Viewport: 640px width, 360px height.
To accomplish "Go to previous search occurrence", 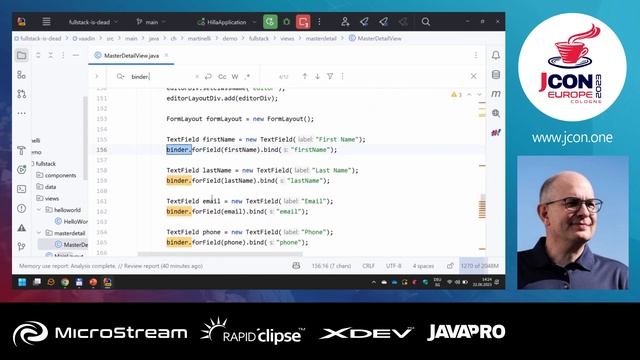I will 304,76.
